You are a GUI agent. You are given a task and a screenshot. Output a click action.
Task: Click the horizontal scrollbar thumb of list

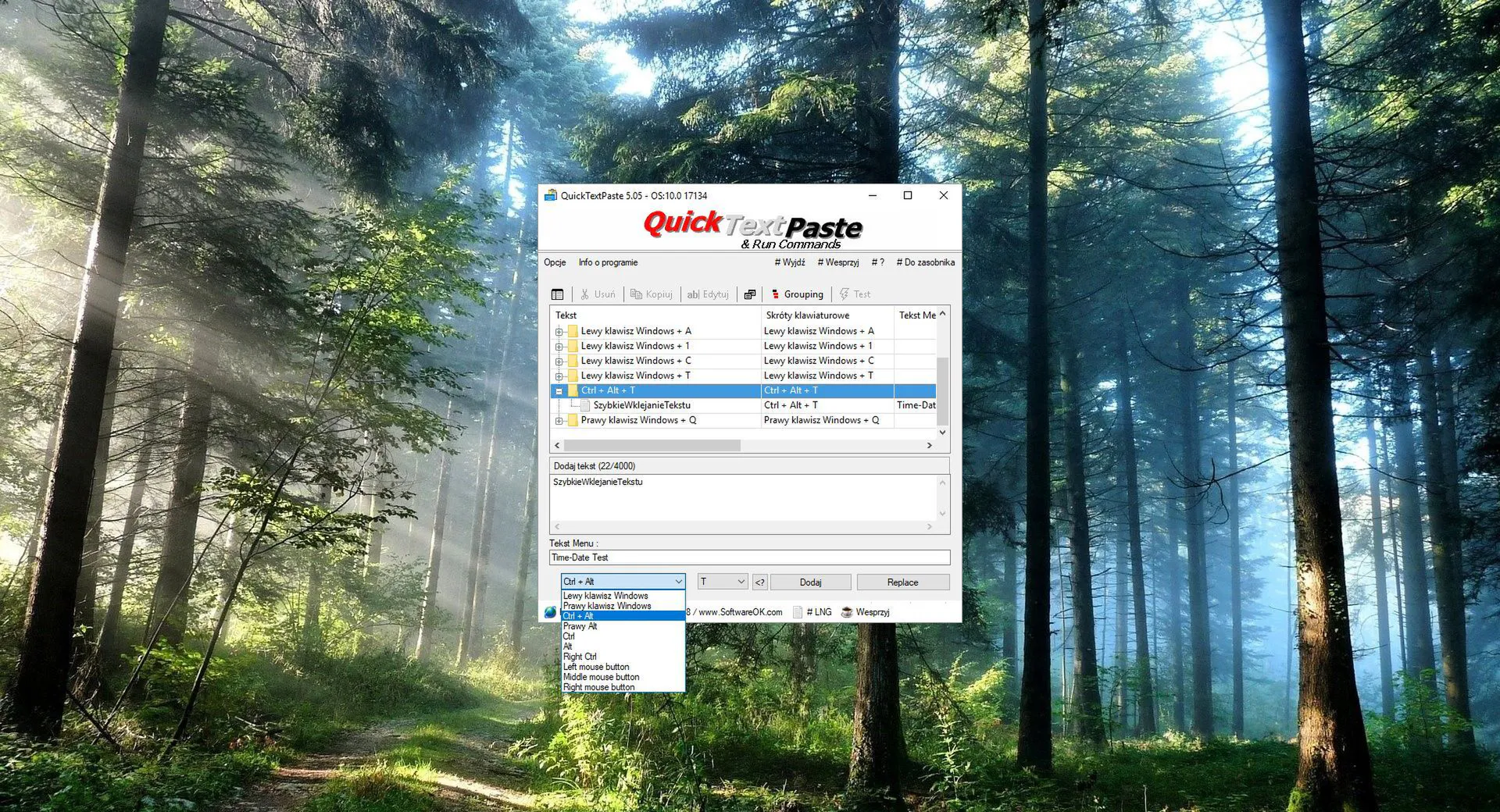point(652,445)
